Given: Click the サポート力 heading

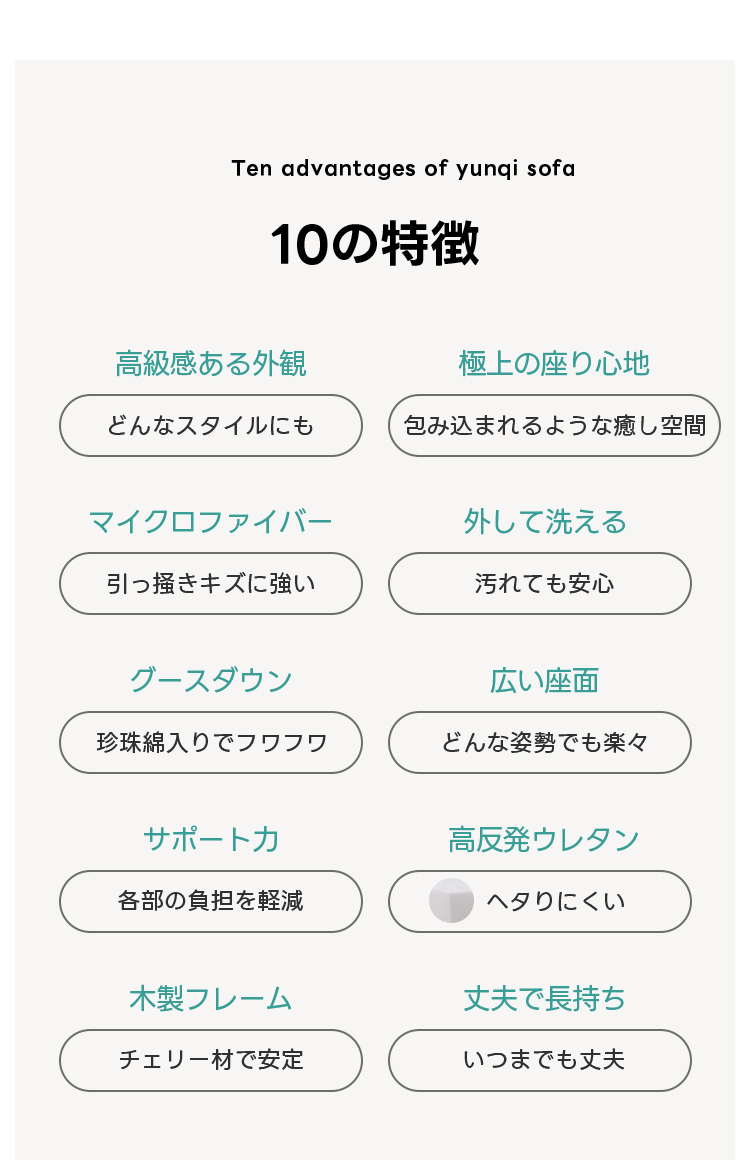Looking at the screenshot, I should pos(211,839).
